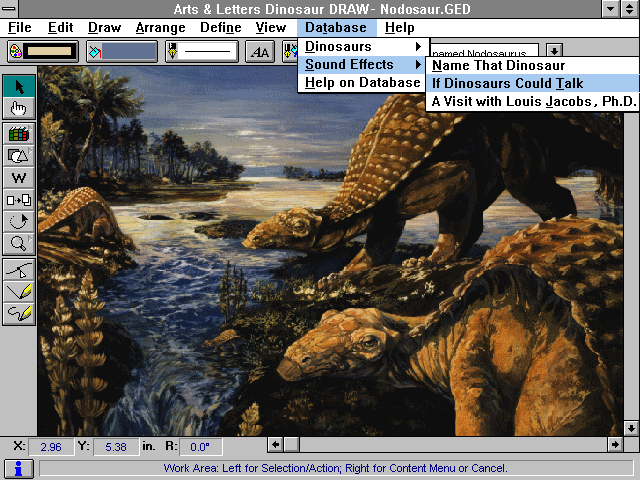This screenshot has width=640, height=480.
Task: Open the shapes drawing tool
Action: click(19, 156)
